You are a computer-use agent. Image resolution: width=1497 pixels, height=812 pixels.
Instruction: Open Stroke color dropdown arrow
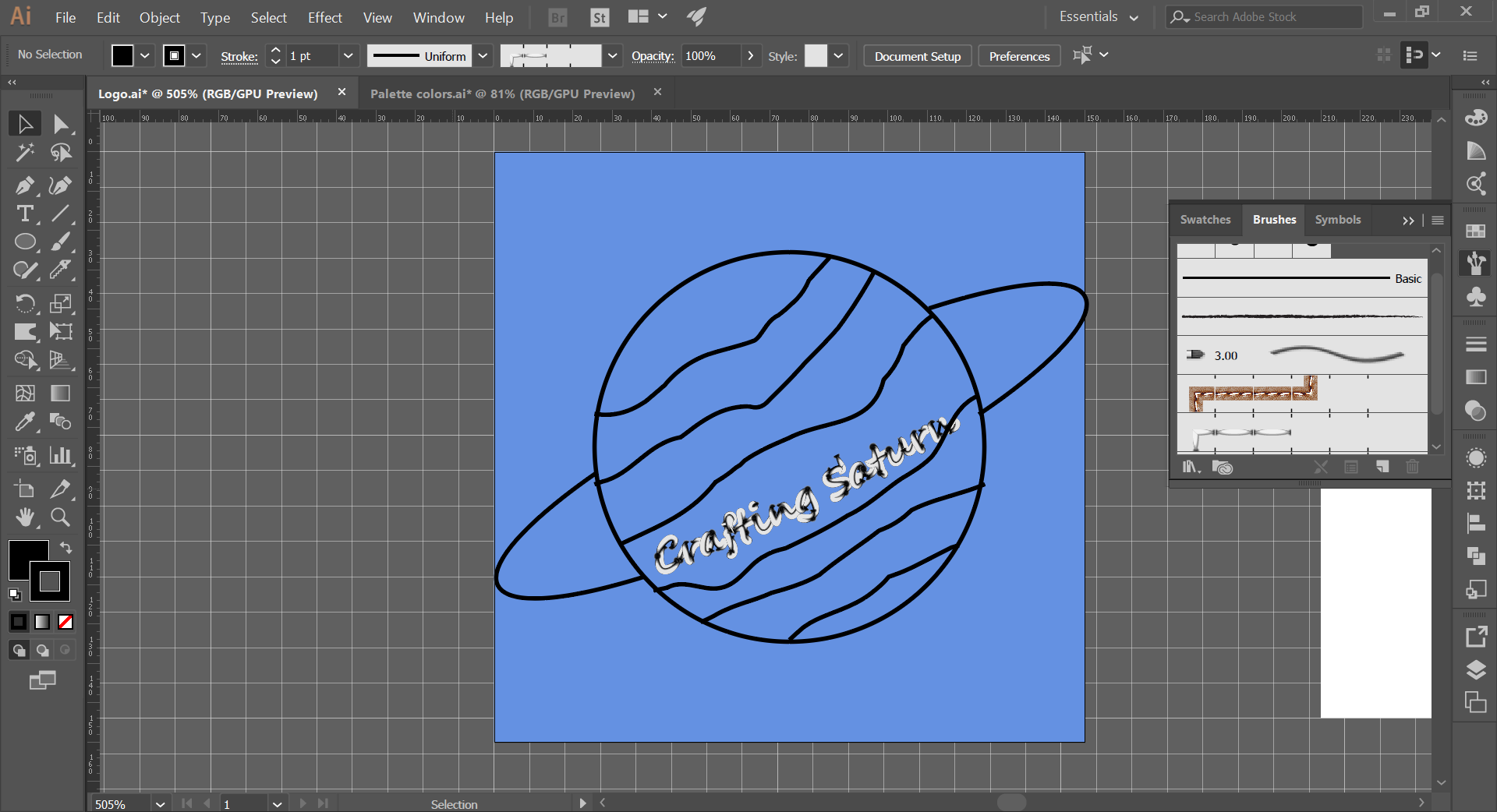pyautogui.click(x=196, y=56)
